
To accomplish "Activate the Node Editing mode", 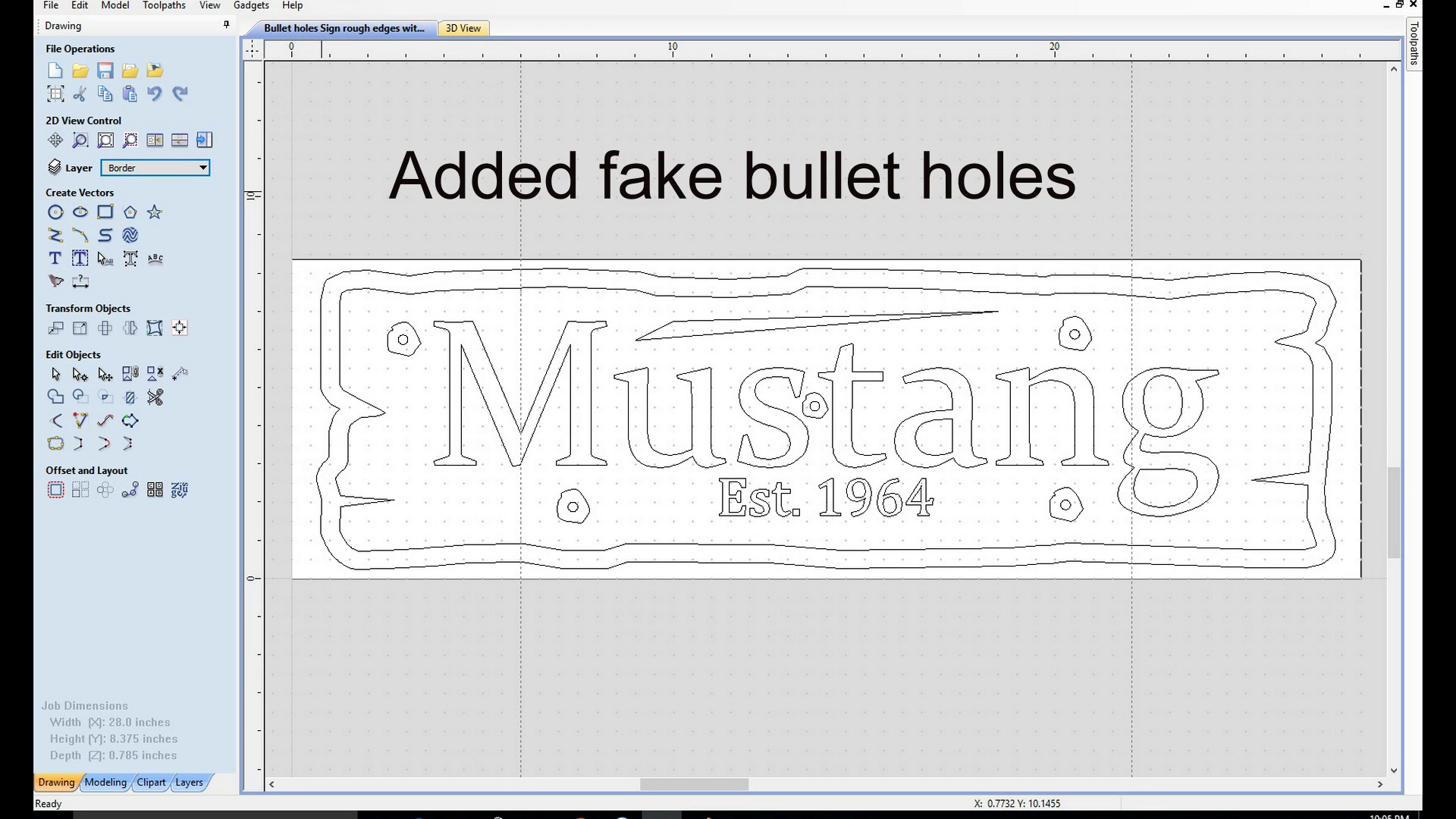I will coord(80,374).
